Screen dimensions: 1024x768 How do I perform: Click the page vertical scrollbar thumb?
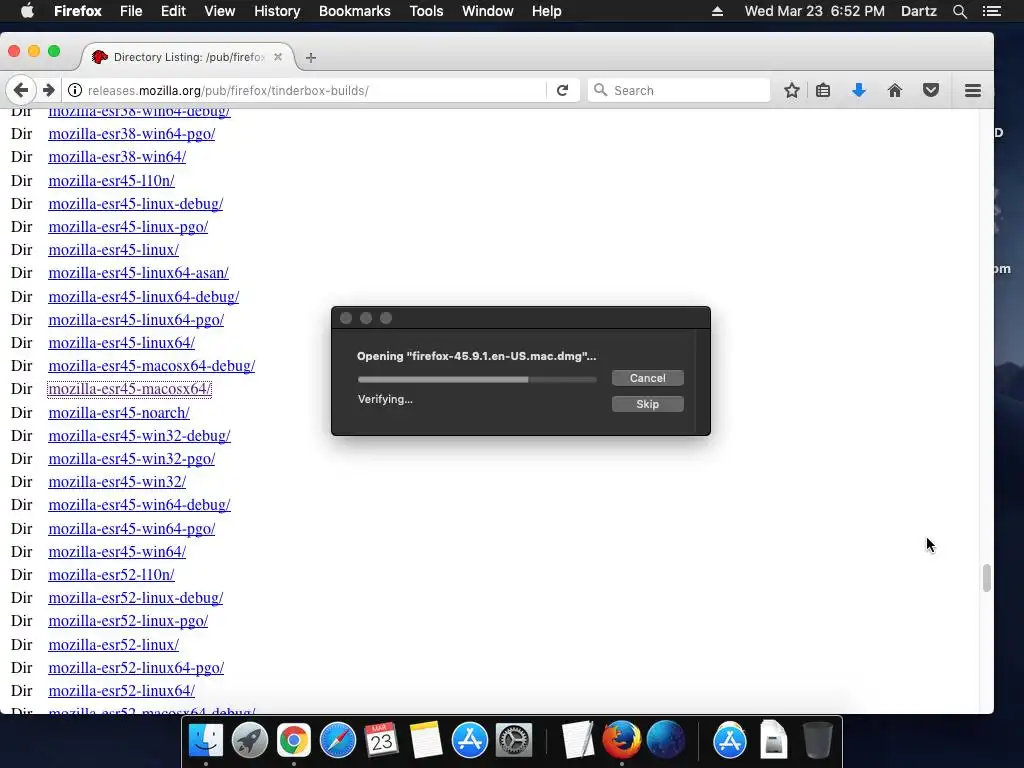pyautogui.click(x=986, y=578)
